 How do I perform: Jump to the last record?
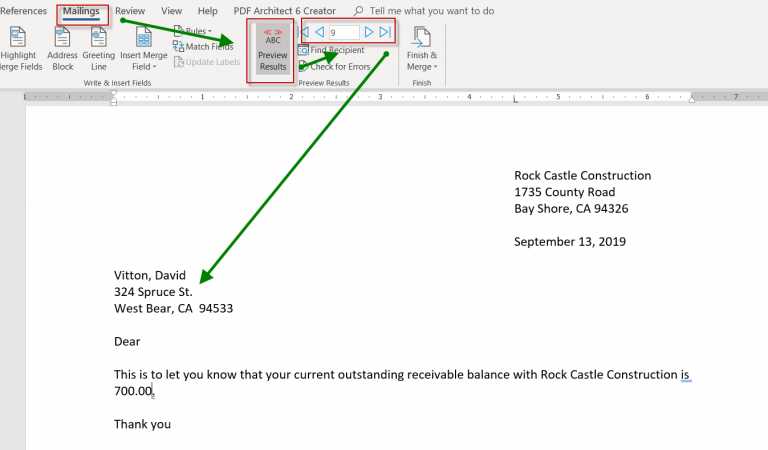385,33
